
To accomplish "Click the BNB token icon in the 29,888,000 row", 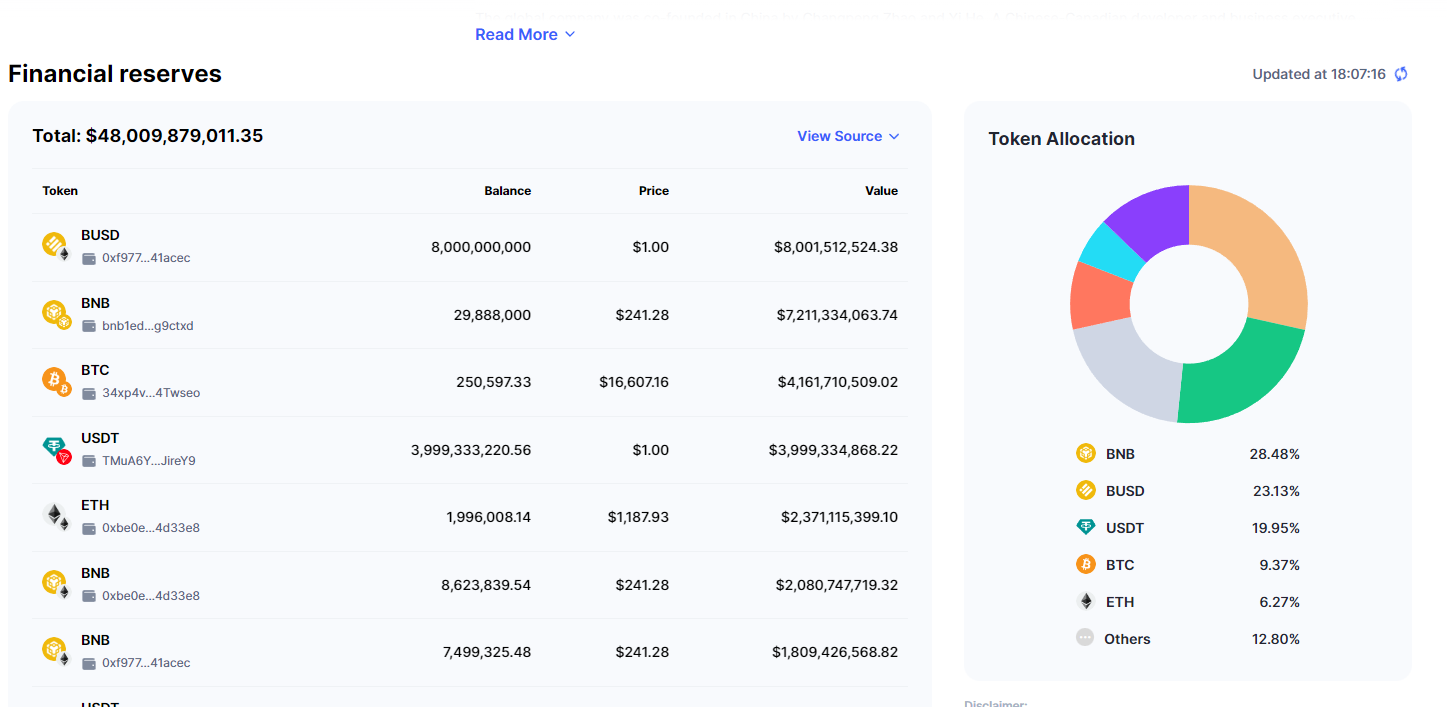I will (x=56, y=314).
